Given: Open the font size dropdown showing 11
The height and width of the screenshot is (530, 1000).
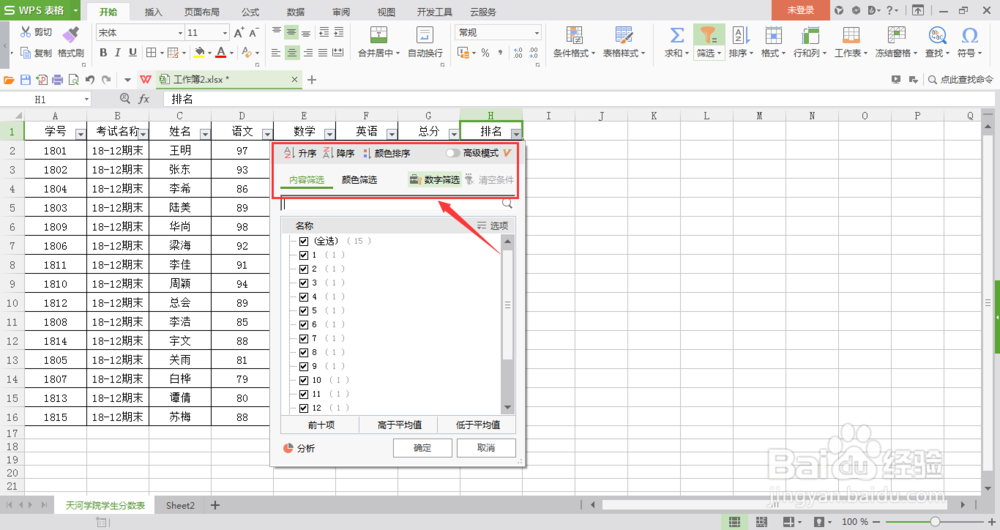Looking at the screenshot, I should (x=224, y=33).
